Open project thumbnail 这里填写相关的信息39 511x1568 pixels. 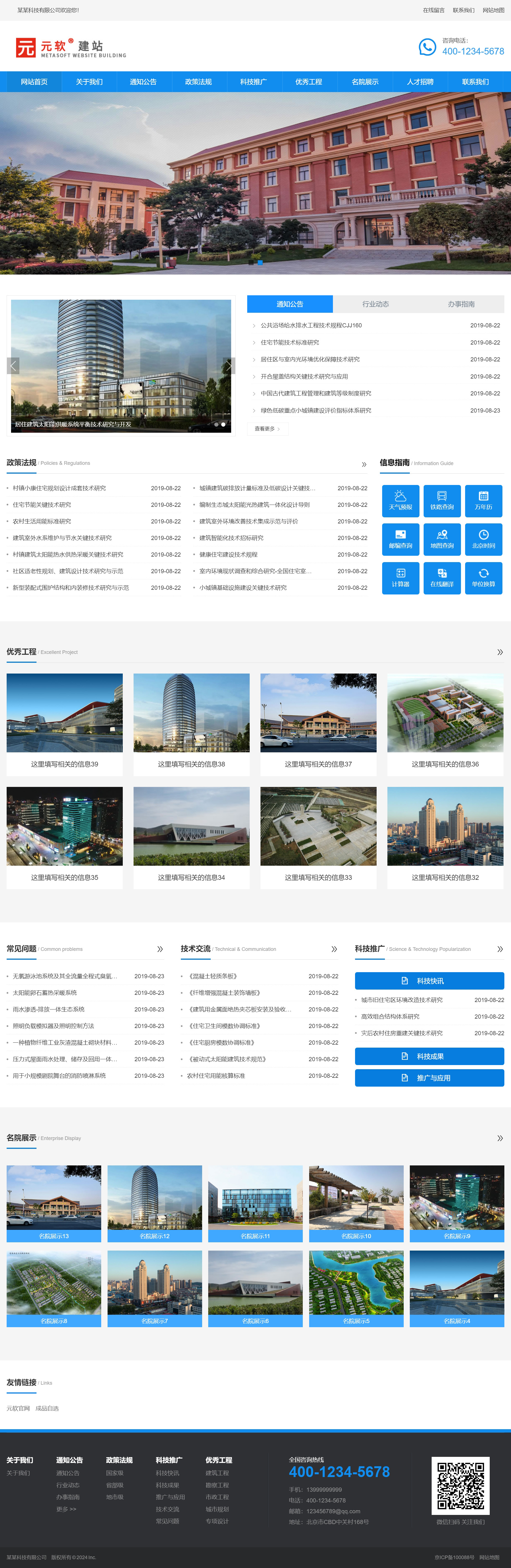[64, 724]
